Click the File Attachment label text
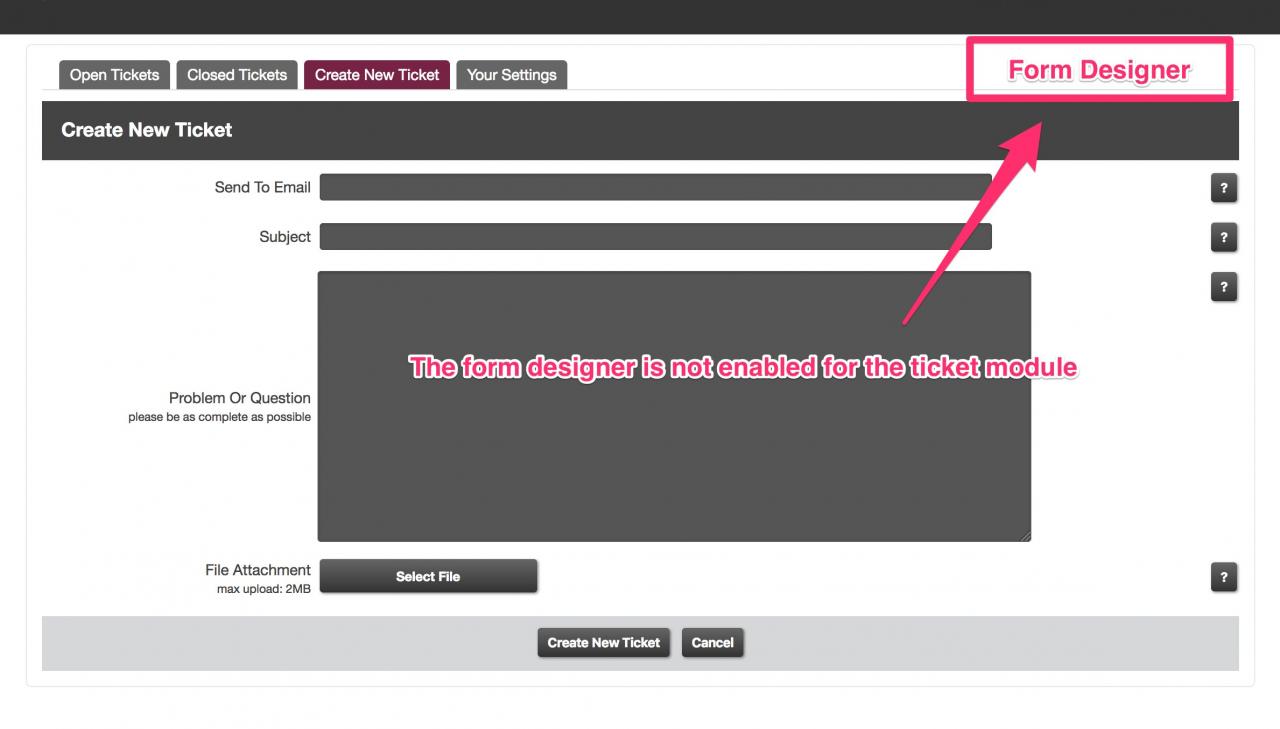The image size is (1280, 729). click(258, 570)
